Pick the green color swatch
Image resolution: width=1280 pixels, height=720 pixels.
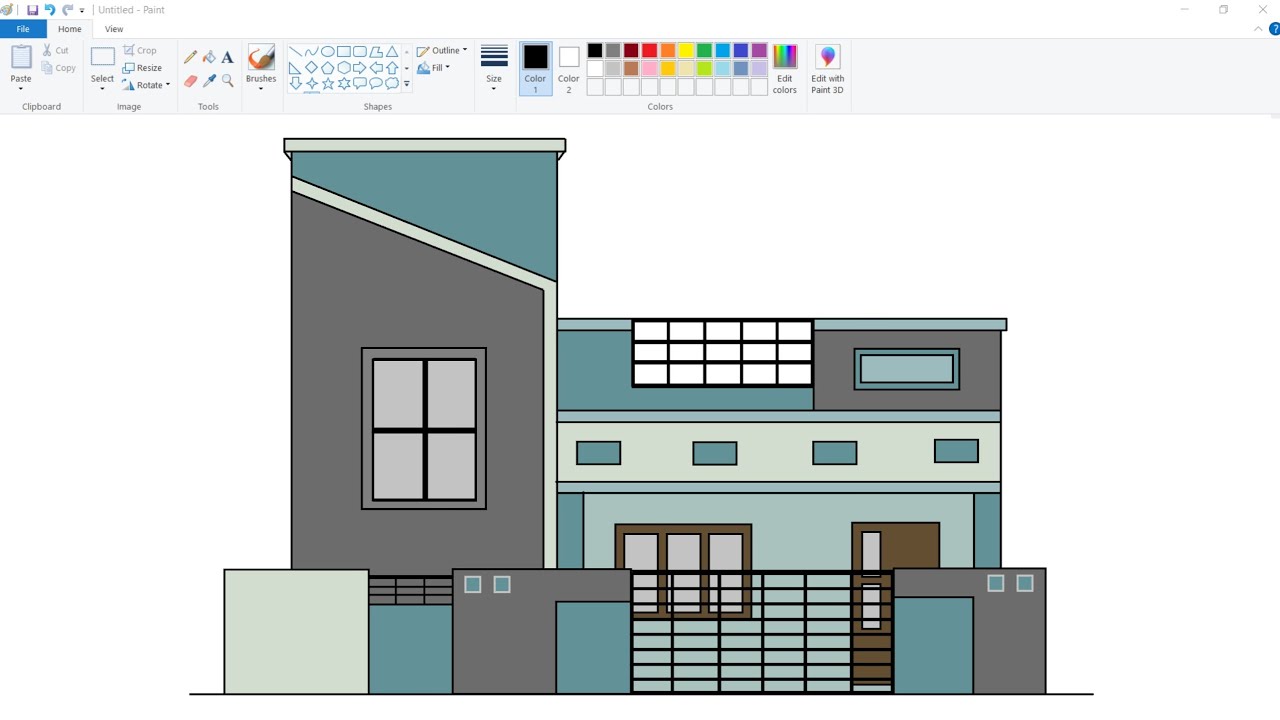704,50
